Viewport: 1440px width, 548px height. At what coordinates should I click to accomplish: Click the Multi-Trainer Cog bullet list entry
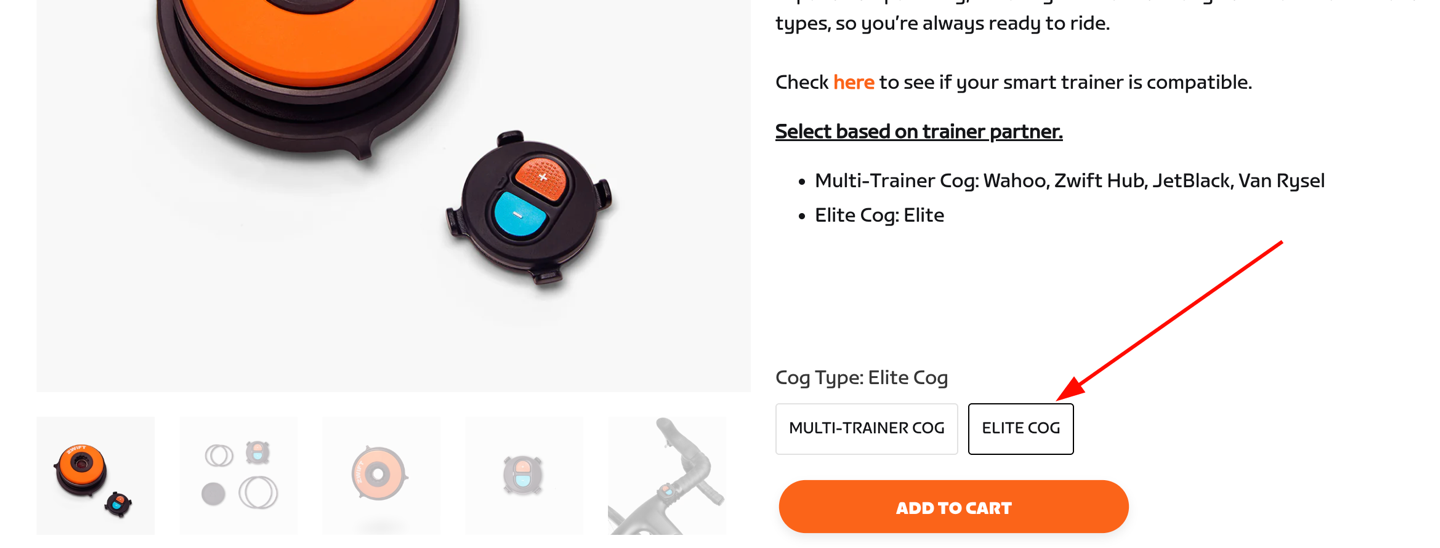[x=1070, y=181]
